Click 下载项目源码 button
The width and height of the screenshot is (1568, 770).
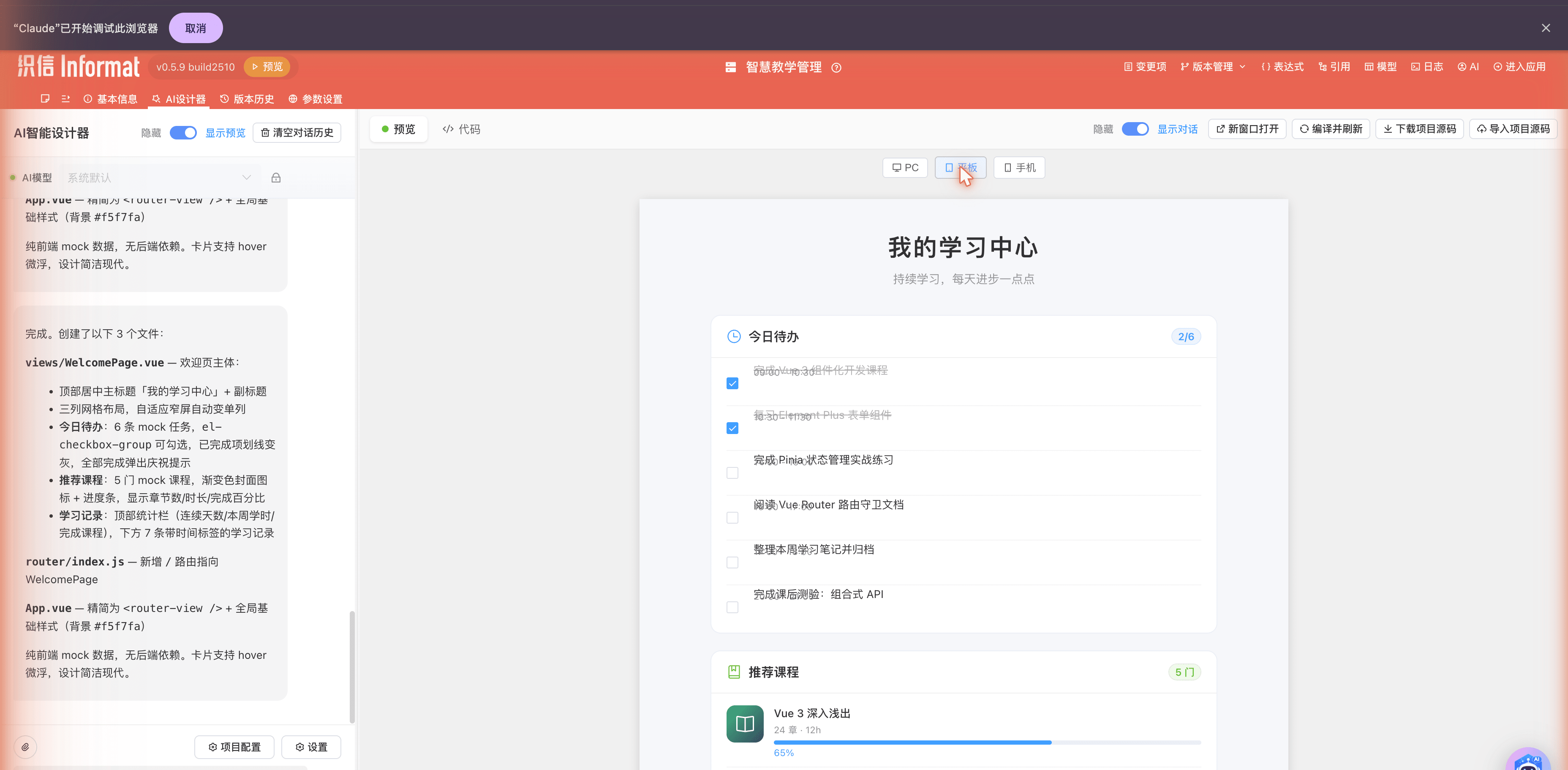tap(1420, 129)
